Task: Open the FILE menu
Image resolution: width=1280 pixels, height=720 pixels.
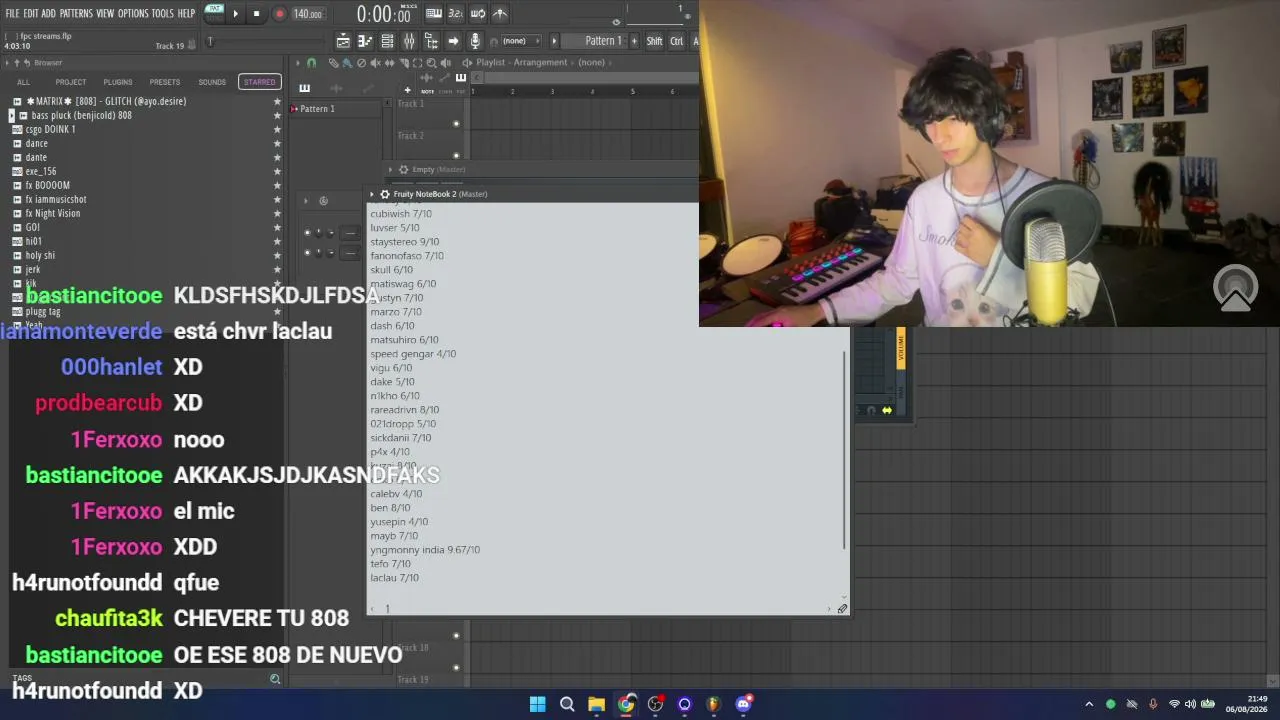Action: click(12, 14)
